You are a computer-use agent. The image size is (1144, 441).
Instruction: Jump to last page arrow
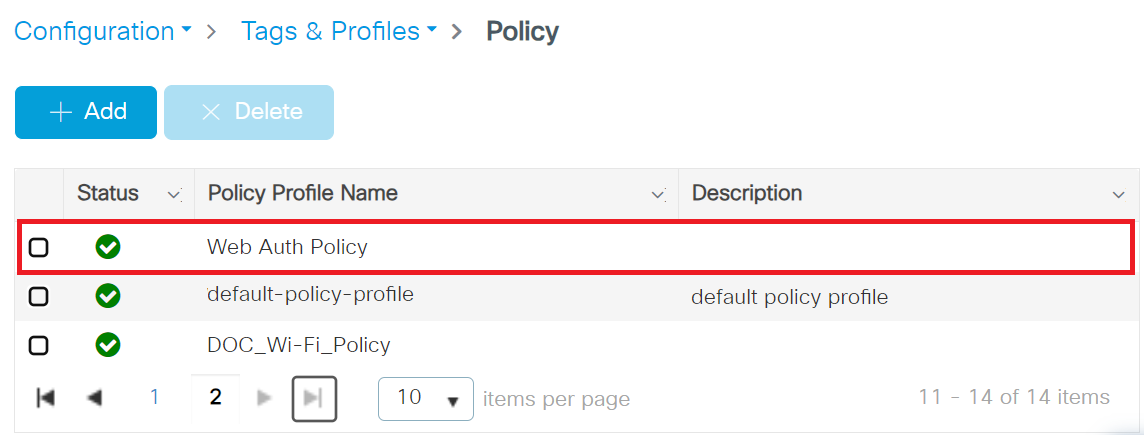[x=313, y=398]
